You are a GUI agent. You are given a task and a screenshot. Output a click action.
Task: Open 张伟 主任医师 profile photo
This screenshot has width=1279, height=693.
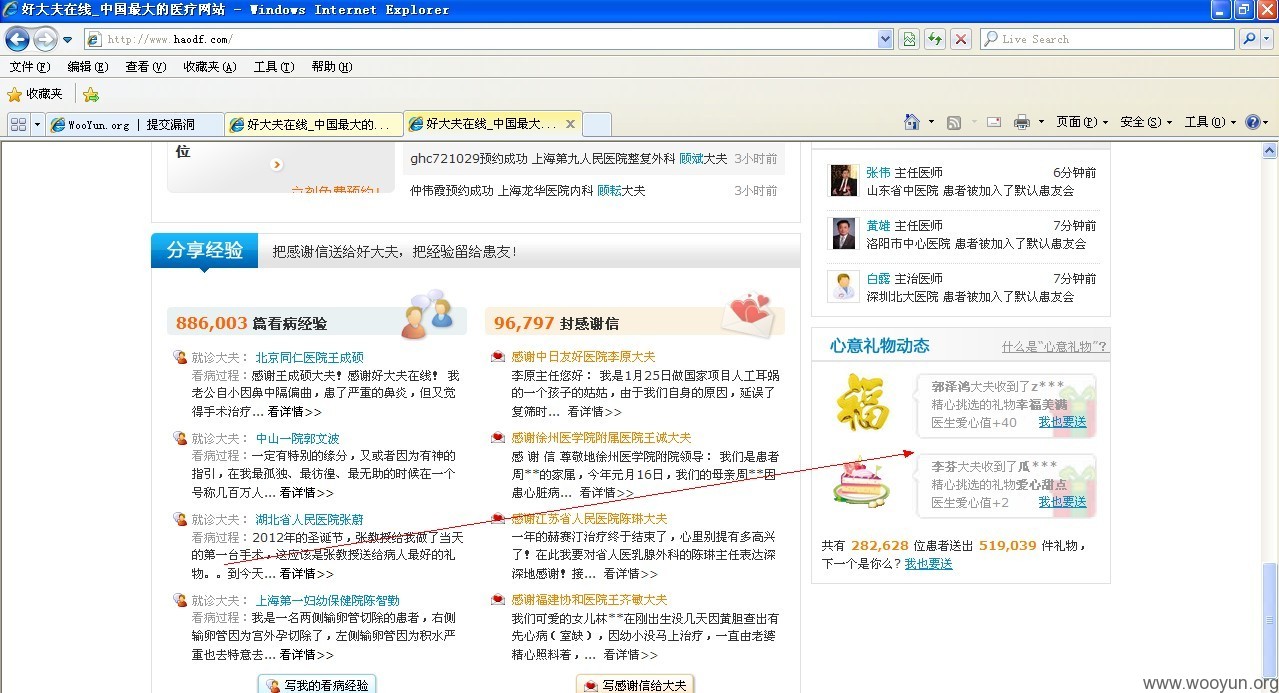pyautogui.click(x=843, y=180)
